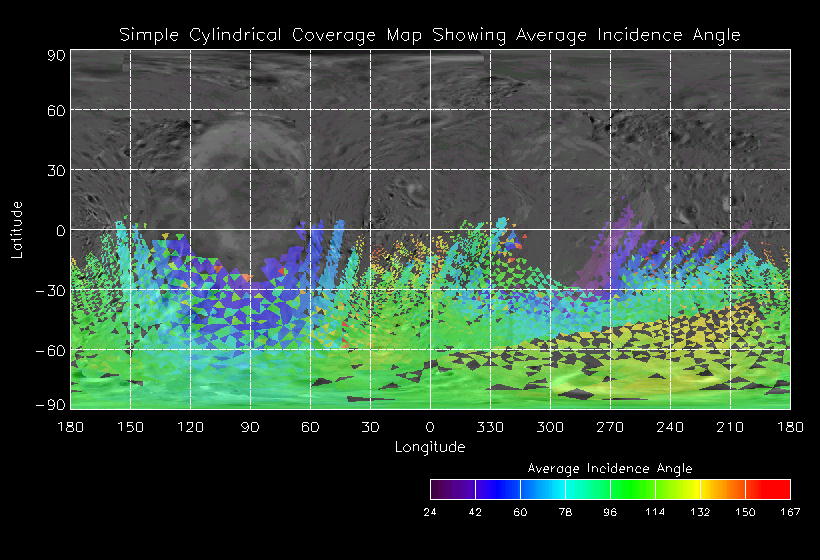Click the -60 latitude tick label
The width and height of the screenshot is (820, 560).
(x=52, y=350)
